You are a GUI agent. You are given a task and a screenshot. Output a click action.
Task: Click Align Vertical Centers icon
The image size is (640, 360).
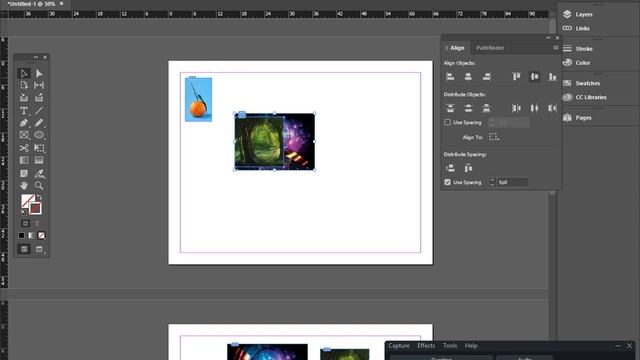[534, 76]
